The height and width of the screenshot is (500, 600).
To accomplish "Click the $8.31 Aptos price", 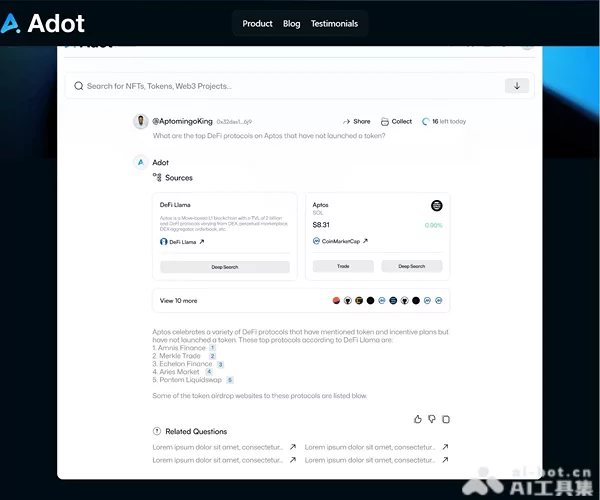I will (321, 225).
